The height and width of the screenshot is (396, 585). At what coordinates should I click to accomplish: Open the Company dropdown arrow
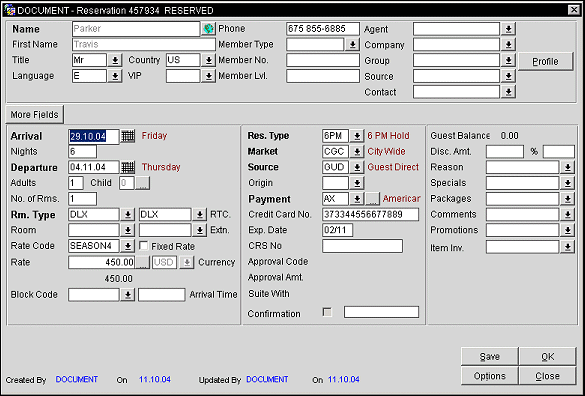pyautogui.click(x=508, y=45)
